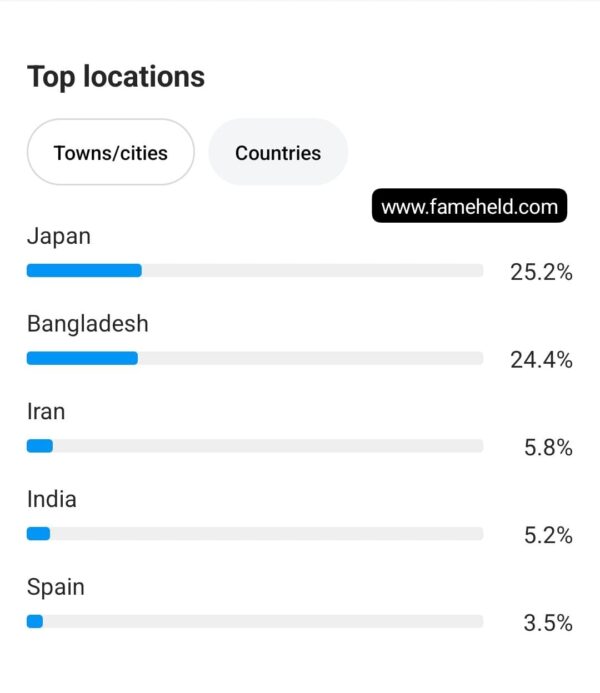Click the 24.4% value for Bangladesh
Image resolution: width=600 pixels, height=693 pixels.
(x=541, y=359)
